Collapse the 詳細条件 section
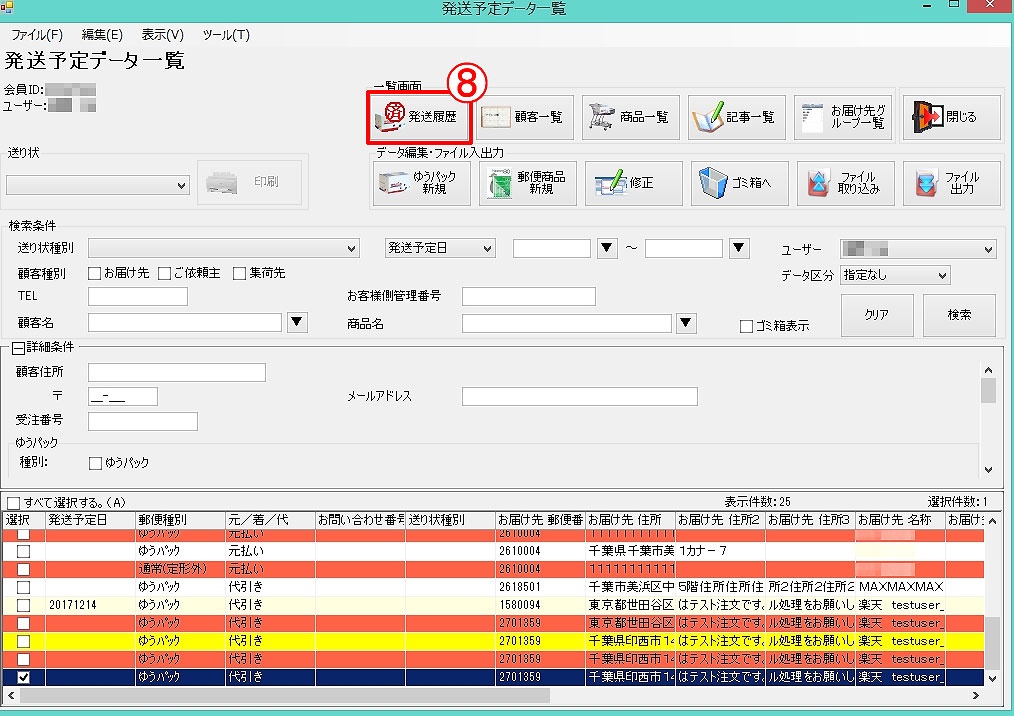Screen dimensions: 1014x716 (x=18, y=348)
